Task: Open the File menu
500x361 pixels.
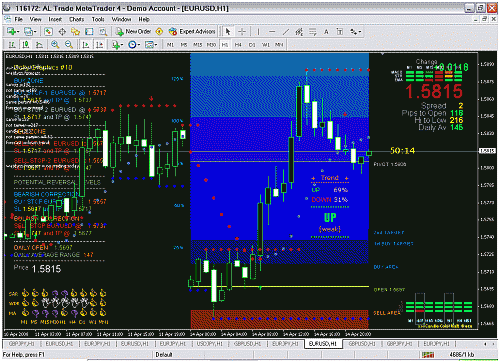Action: 19,19
